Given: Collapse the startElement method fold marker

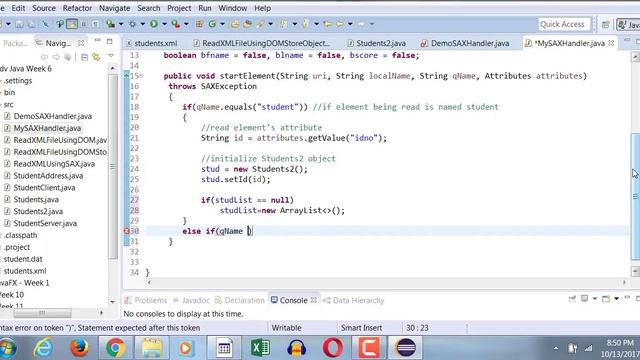Looking at the screenshot, I should tap(142, 76).
